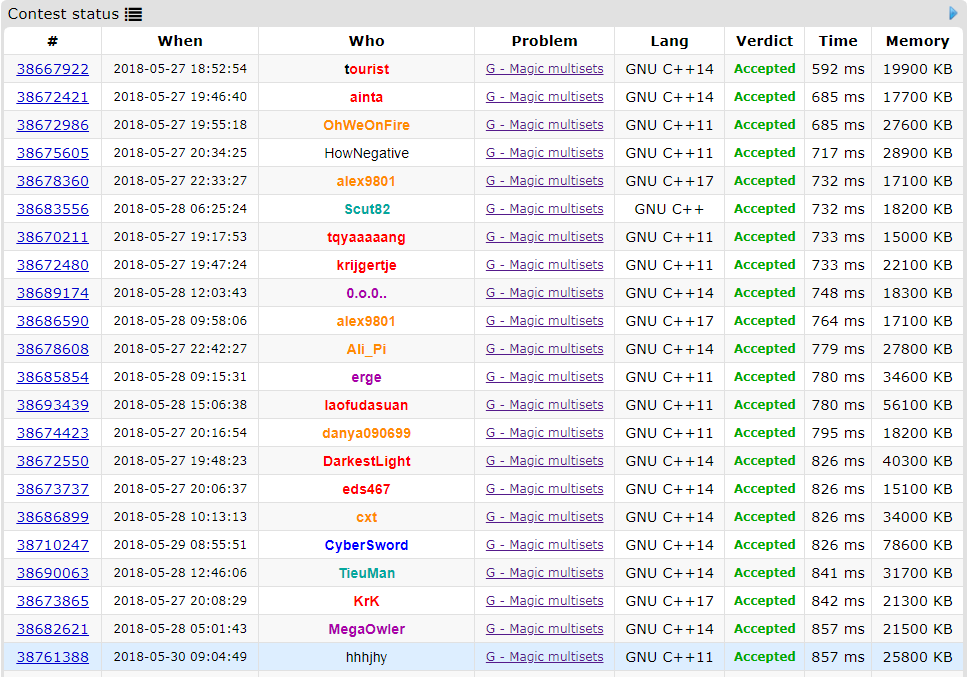
Task: Open Magic multisets problem in Scut82's row
Action: click(x=544, y=209)
